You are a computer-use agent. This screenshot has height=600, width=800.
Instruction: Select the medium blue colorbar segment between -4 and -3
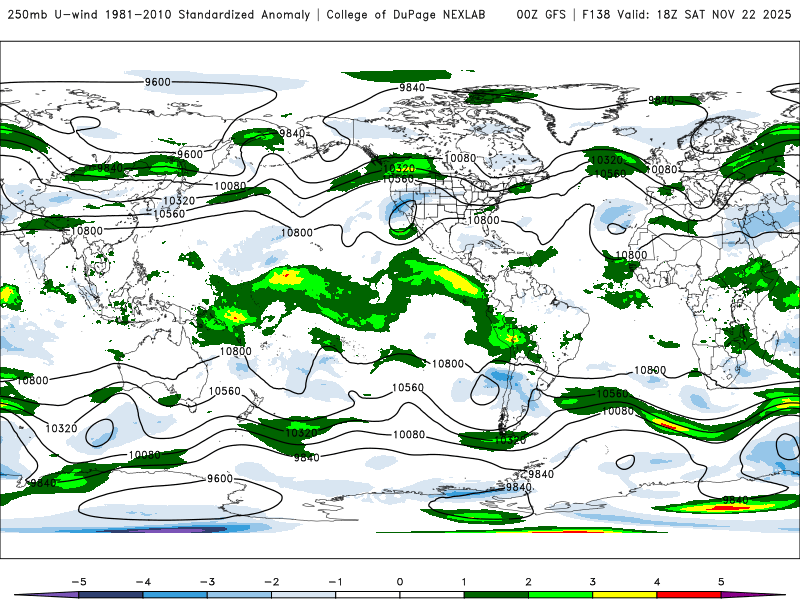tap(175, 595)
